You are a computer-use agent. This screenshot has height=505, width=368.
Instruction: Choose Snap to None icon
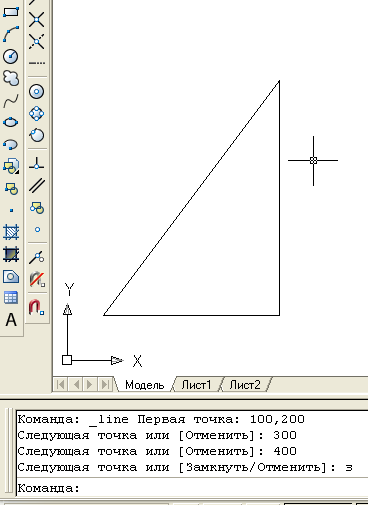[37, 279]
